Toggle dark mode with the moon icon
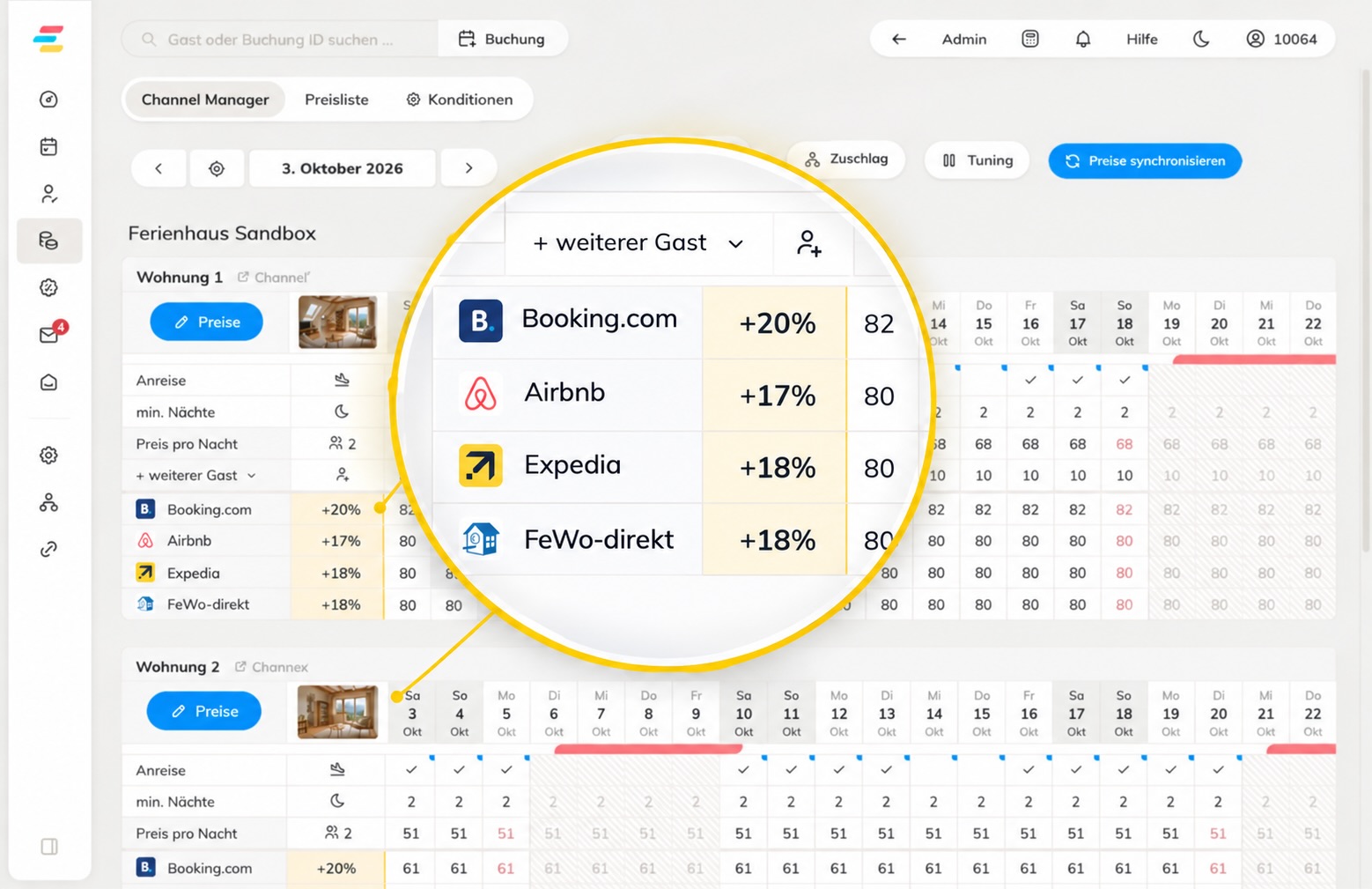 [1201, 39]
